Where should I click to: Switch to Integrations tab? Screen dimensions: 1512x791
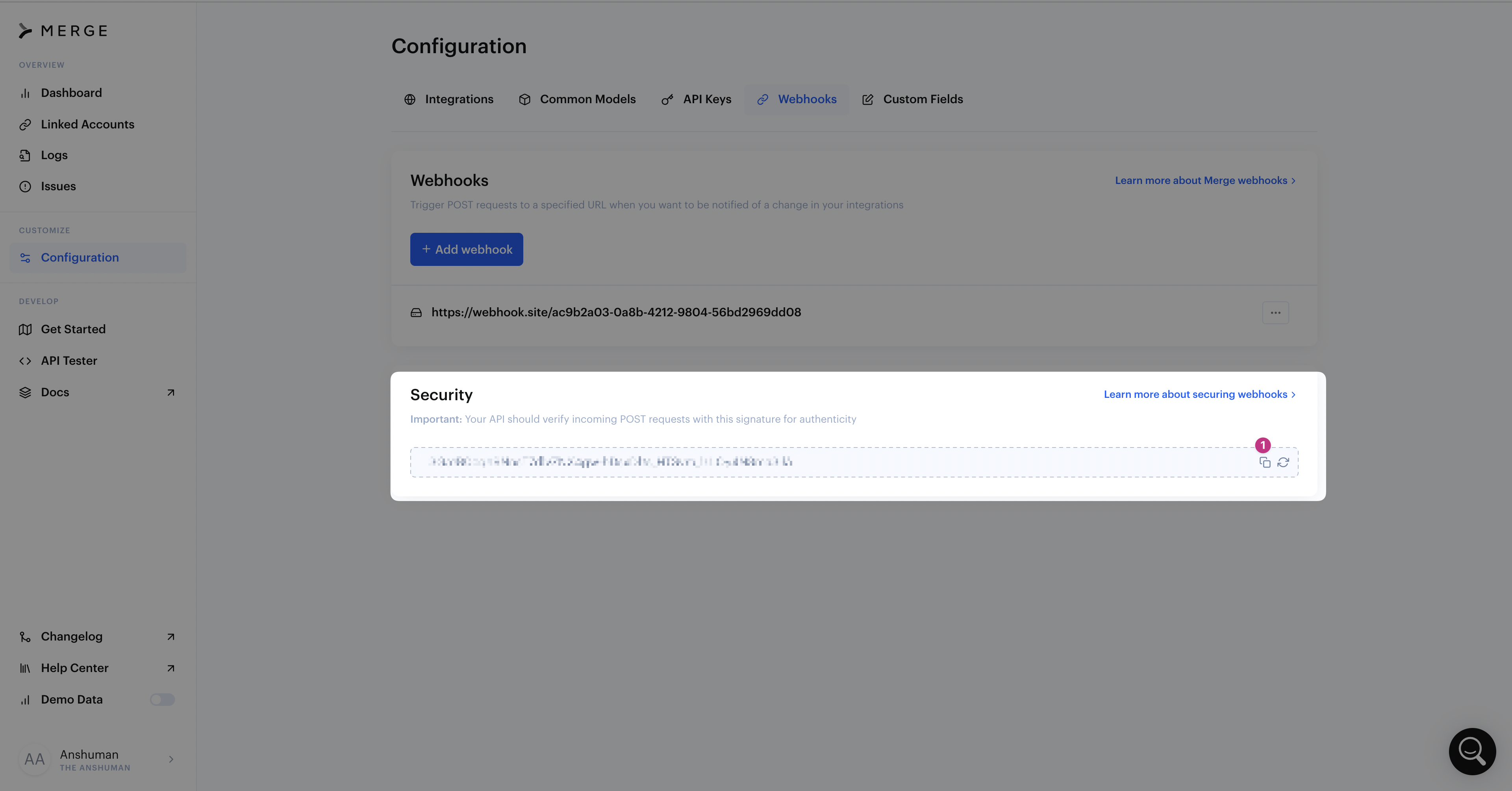448,99
